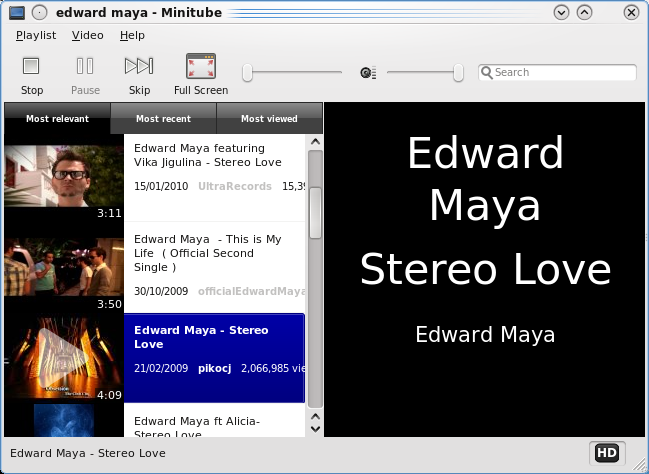Click the playing Stereo Love thumbnail 4:09
This screenshot has width=649, height=474.
pyautogui.click(x=64, y=358)
